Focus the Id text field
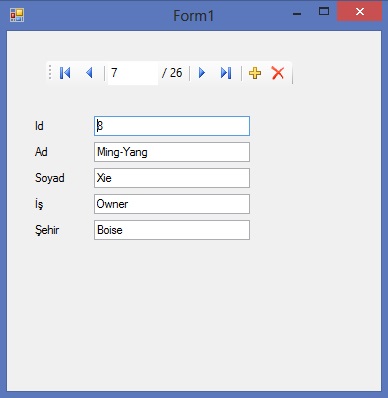The image size is (388, 398). pos(172,126)
